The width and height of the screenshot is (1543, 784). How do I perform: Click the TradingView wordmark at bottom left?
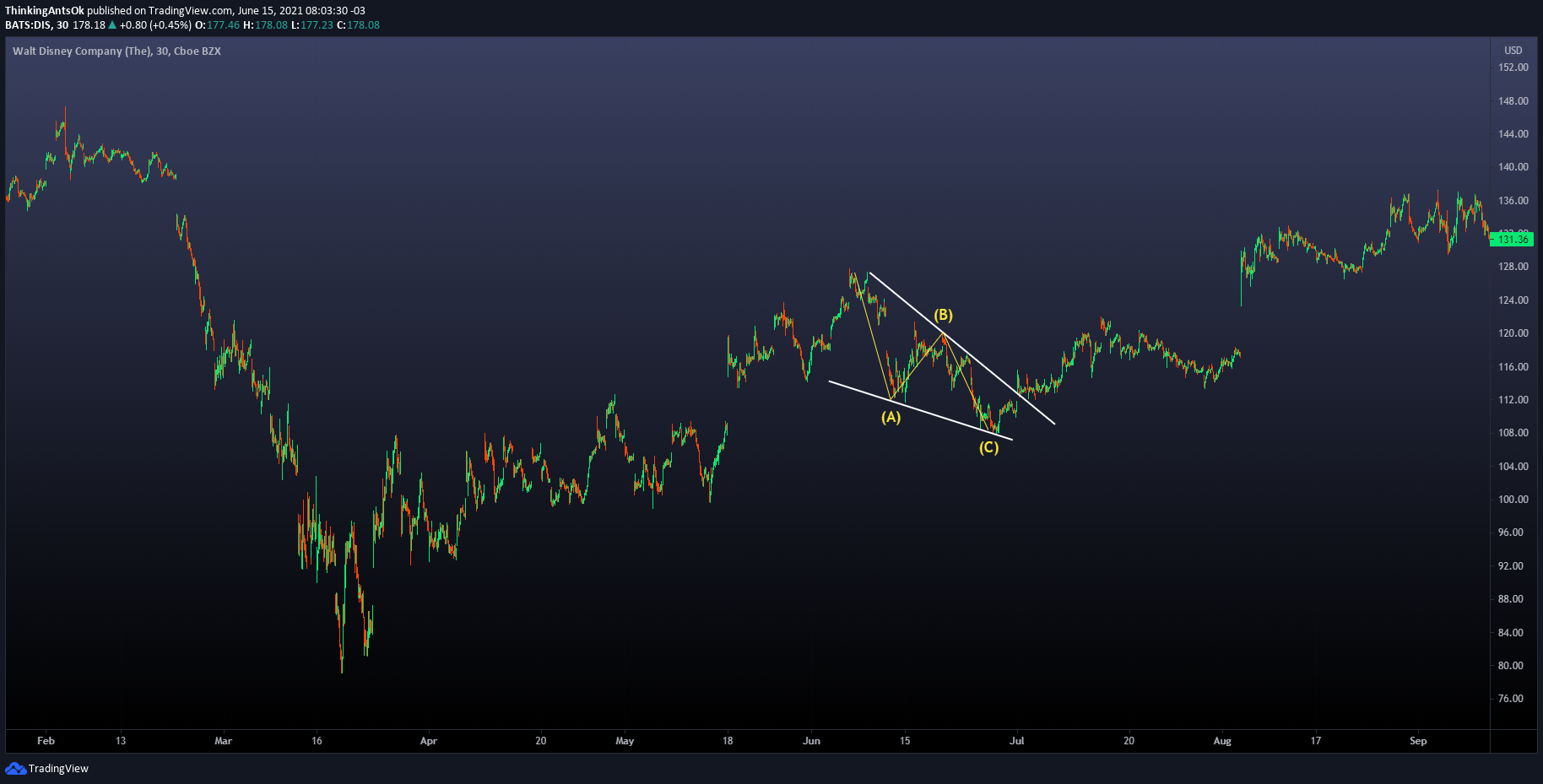[58, 769]
